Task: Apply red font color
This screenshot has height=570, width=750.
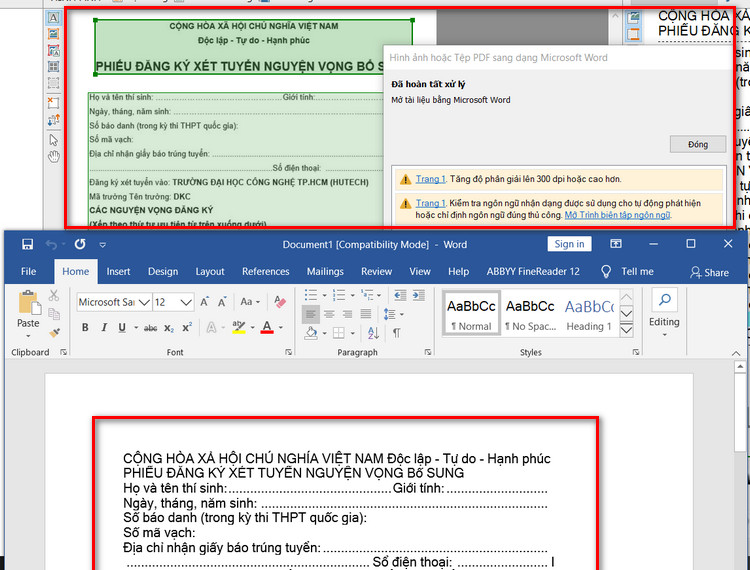Action: (x=267, y=328)
